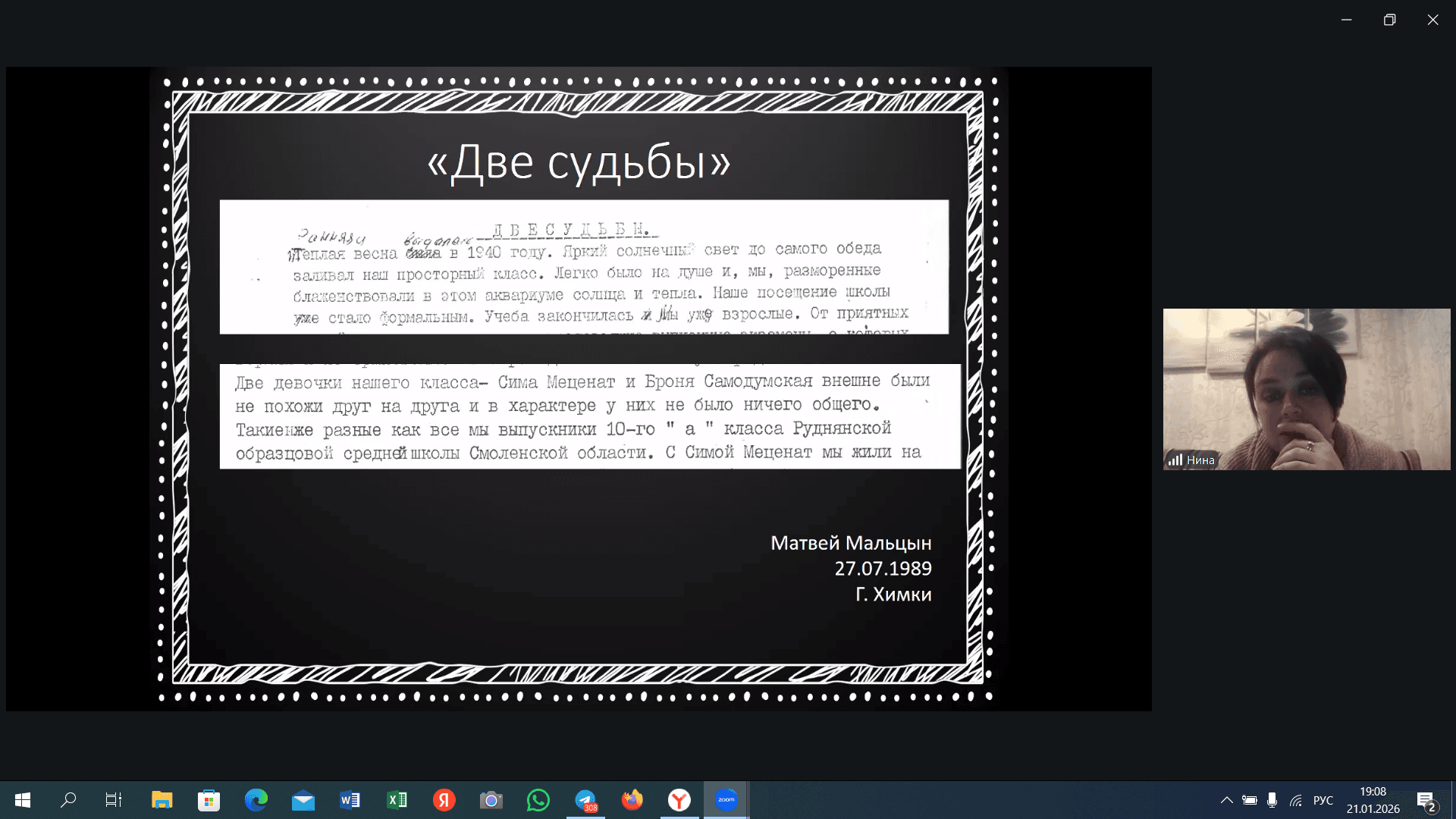Open Word from the taskbar
1456x819 pixels.
350,800
